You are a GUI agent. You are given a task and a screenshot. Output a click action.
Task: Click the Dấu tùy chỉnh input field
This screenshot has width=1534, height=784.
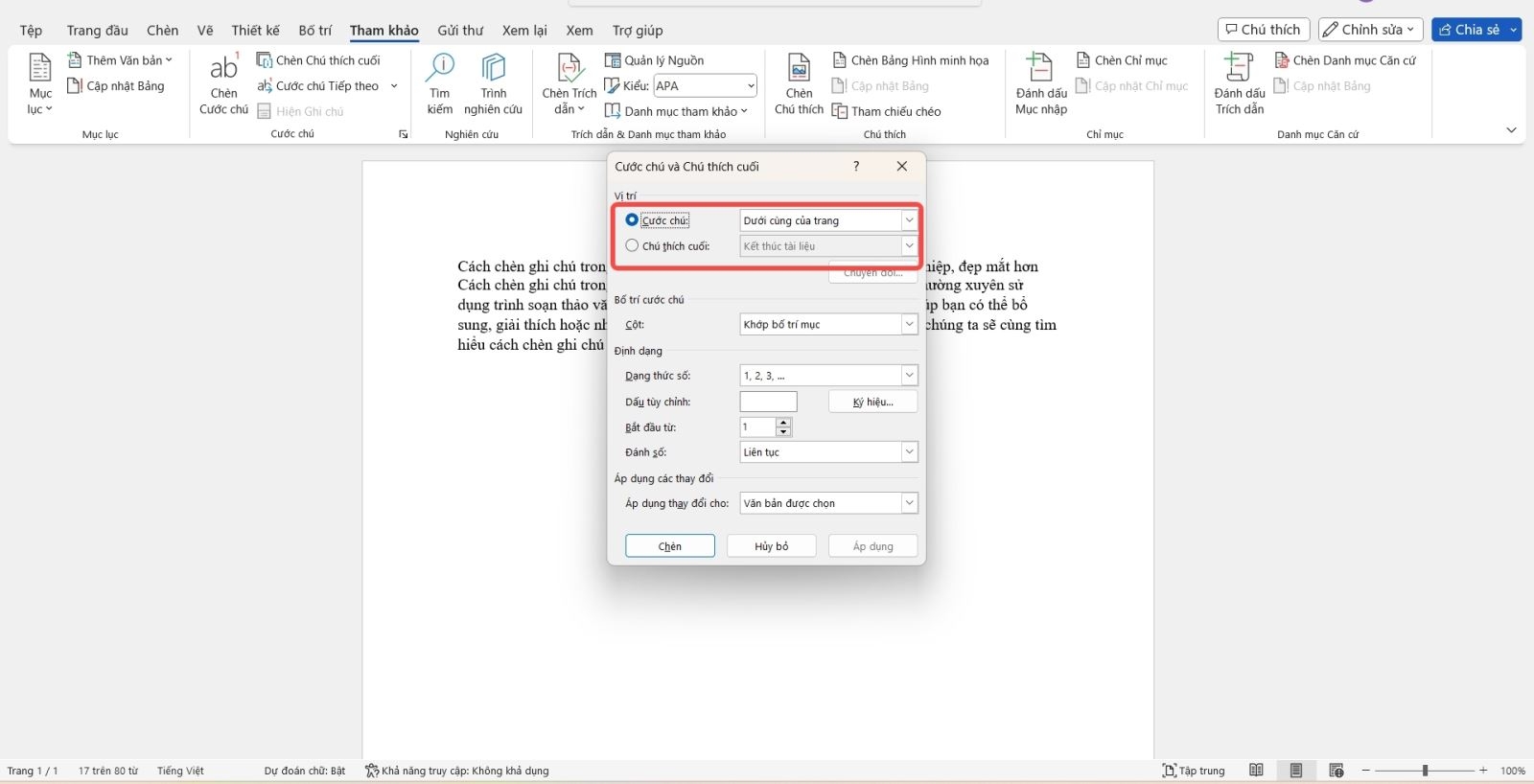tap(768, 402)
